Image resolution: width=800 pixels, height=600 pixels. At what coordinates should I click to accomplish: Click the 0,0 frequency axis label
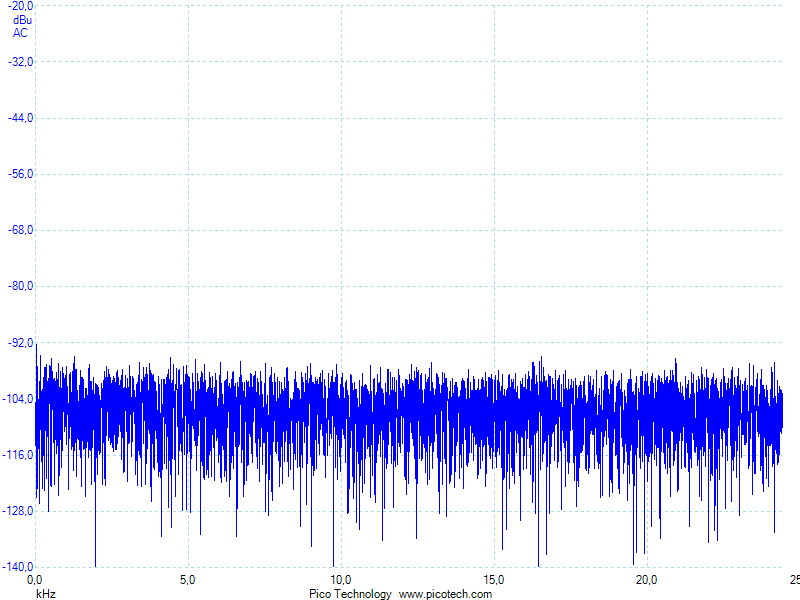35,580
